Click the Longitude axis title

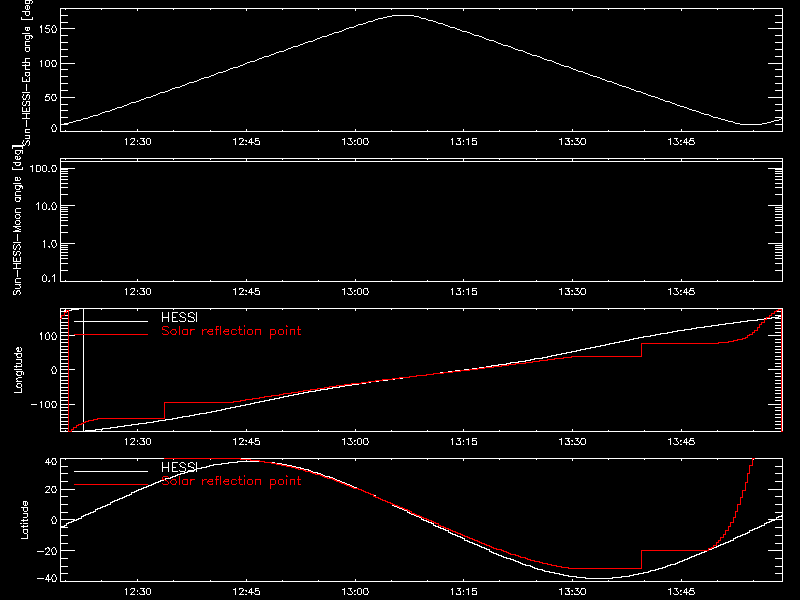click(18, 370)
